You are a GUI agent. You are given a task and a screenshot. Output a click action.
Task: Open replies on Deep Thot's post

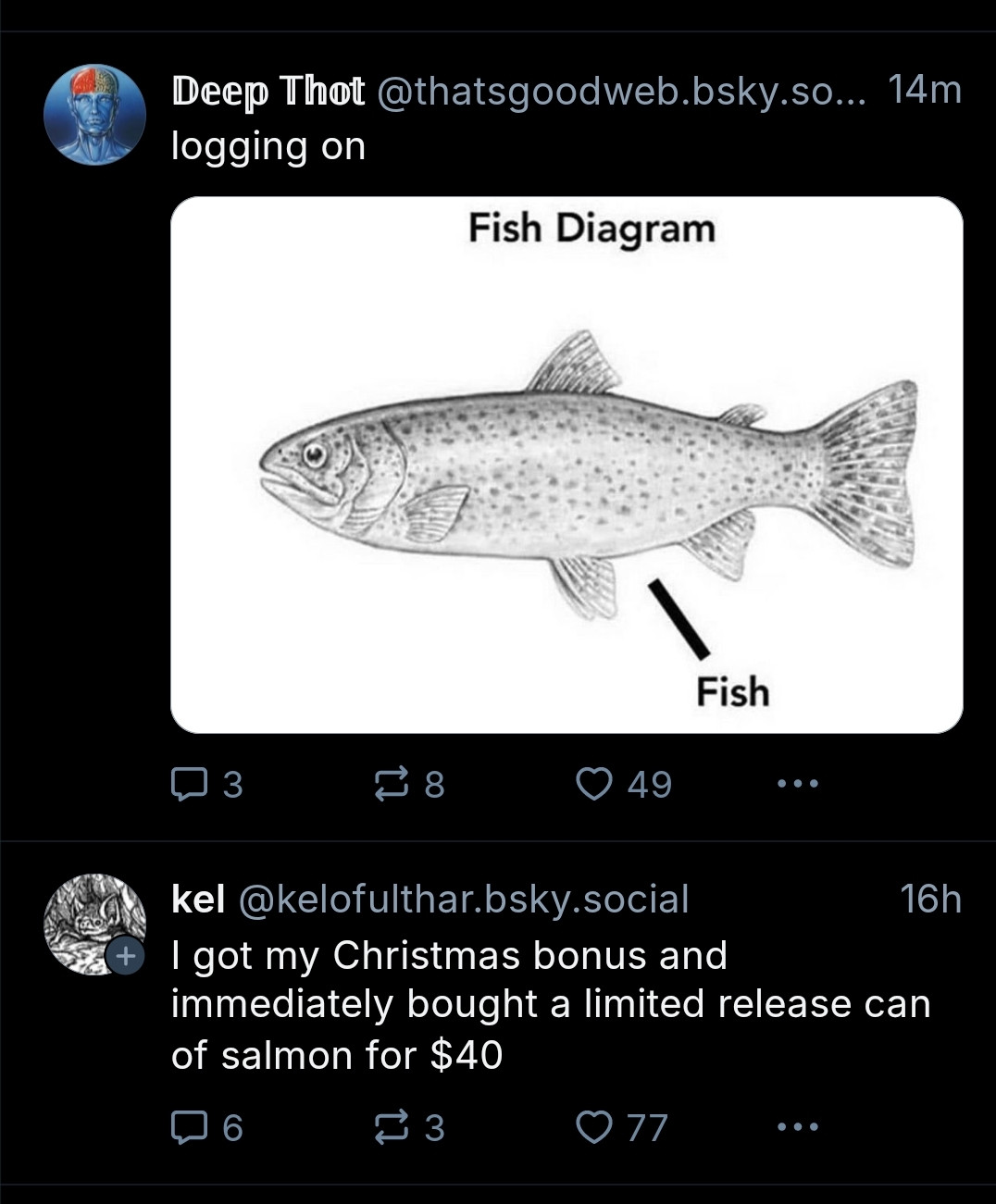pyautogui.click(x=207, y=784)
